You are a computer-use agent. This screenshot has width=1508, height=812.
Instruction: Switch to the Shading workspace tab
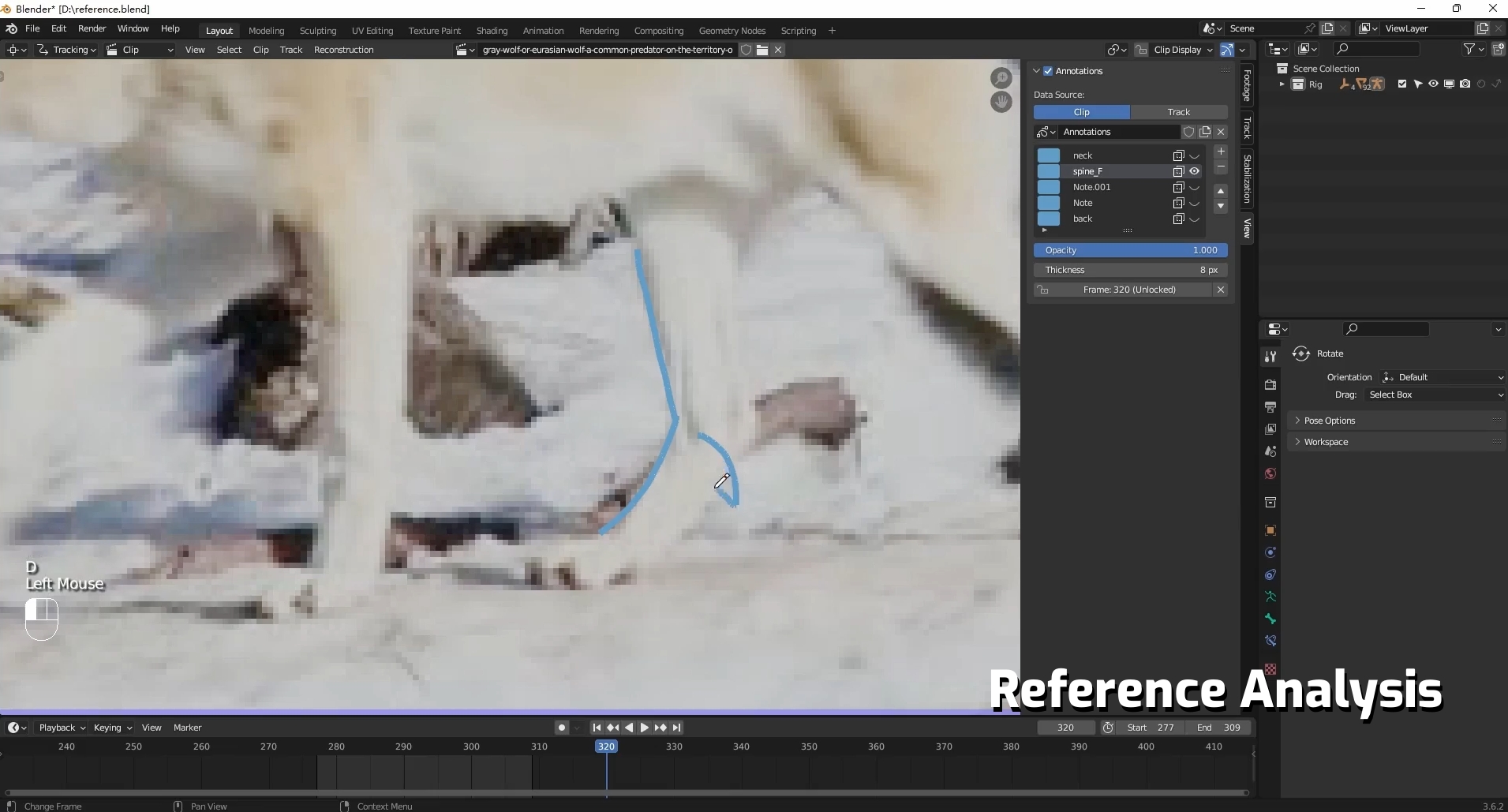pos(492,31)
